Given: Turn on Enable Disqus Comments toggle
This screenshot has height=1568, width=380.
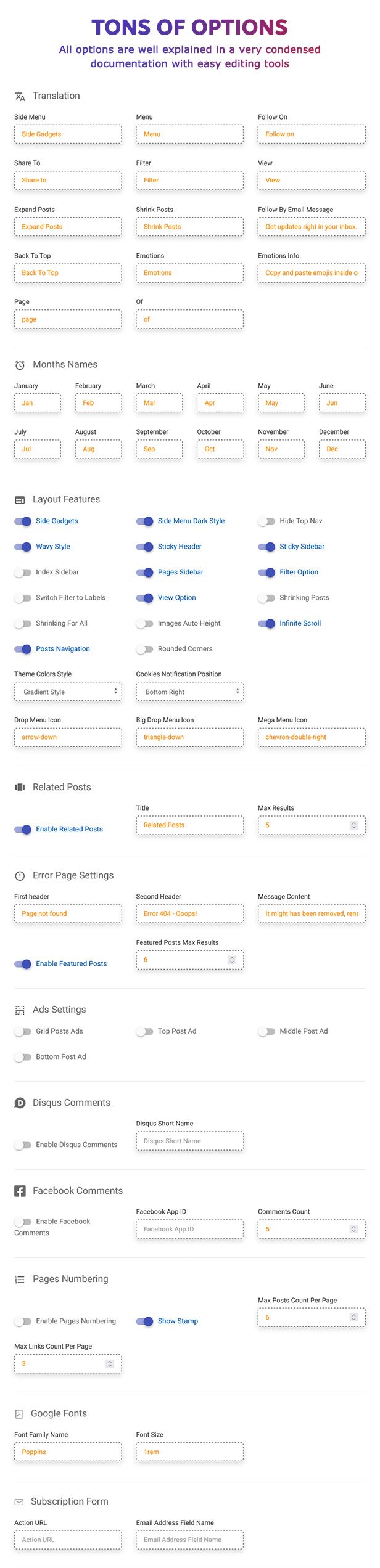Looking at the screenshot, I should click(x=23, y=1145).
